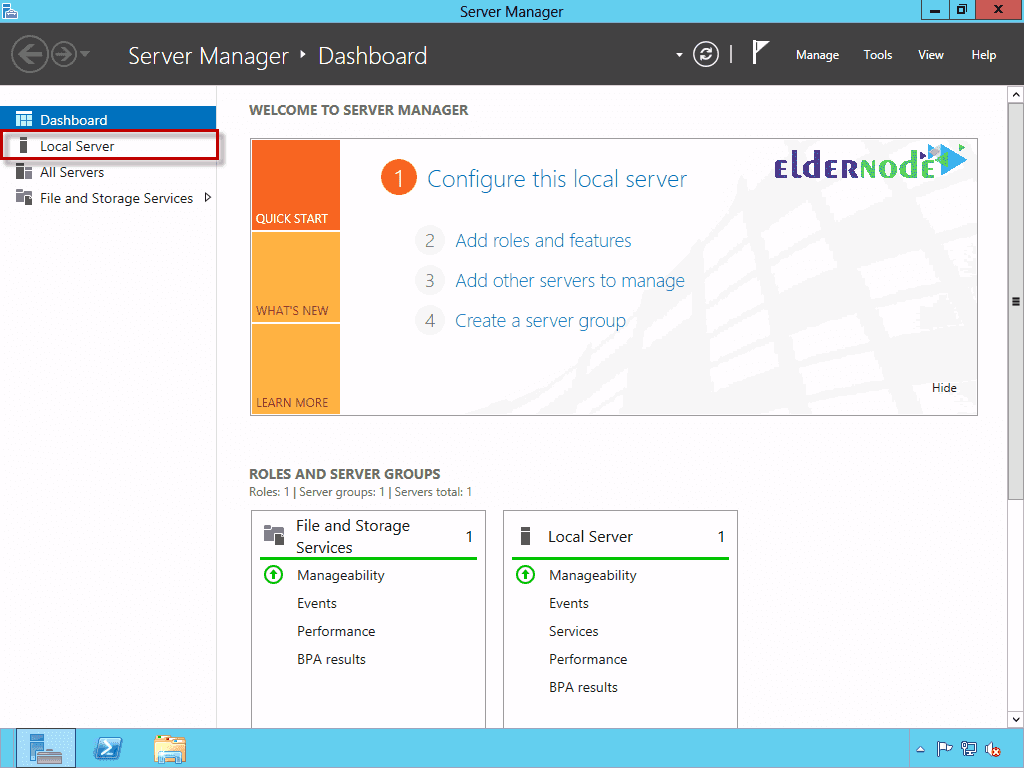
Task: Open File Explorer from the taskbar
Action: click(170, 748)
